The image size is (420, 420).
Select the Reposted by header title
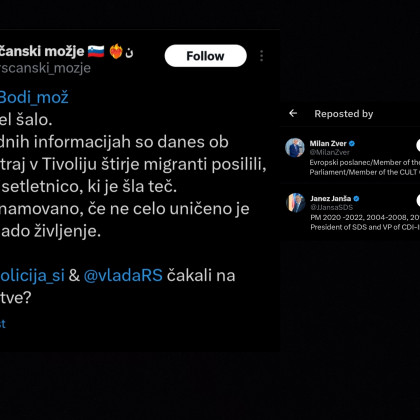(x=344, y=114)
